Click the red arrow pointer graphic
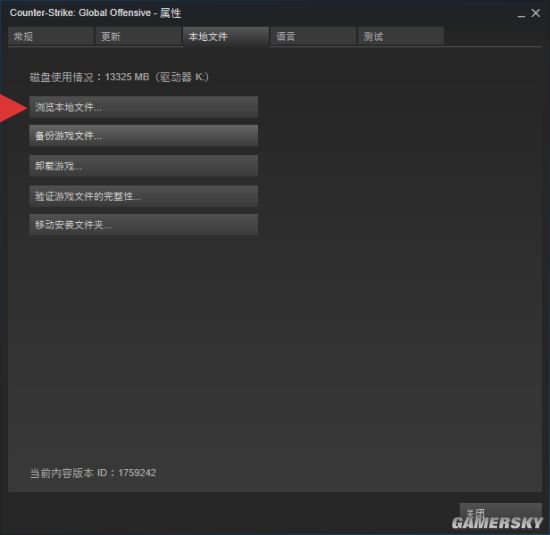The image size is (550, 535). point(12,108)
